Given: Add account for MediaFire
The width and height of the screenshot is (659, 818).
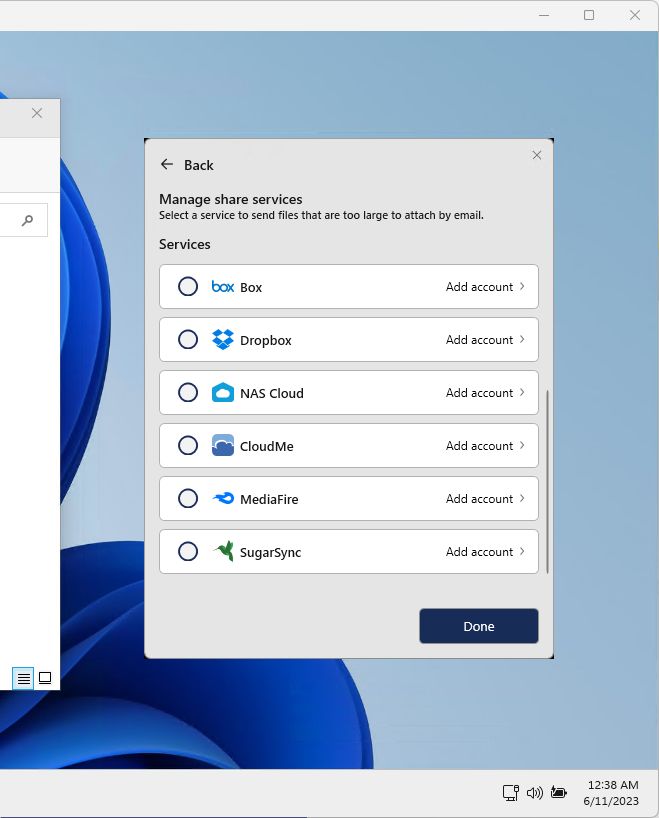Looking at the screenshot, I should (x=479, y=499).
